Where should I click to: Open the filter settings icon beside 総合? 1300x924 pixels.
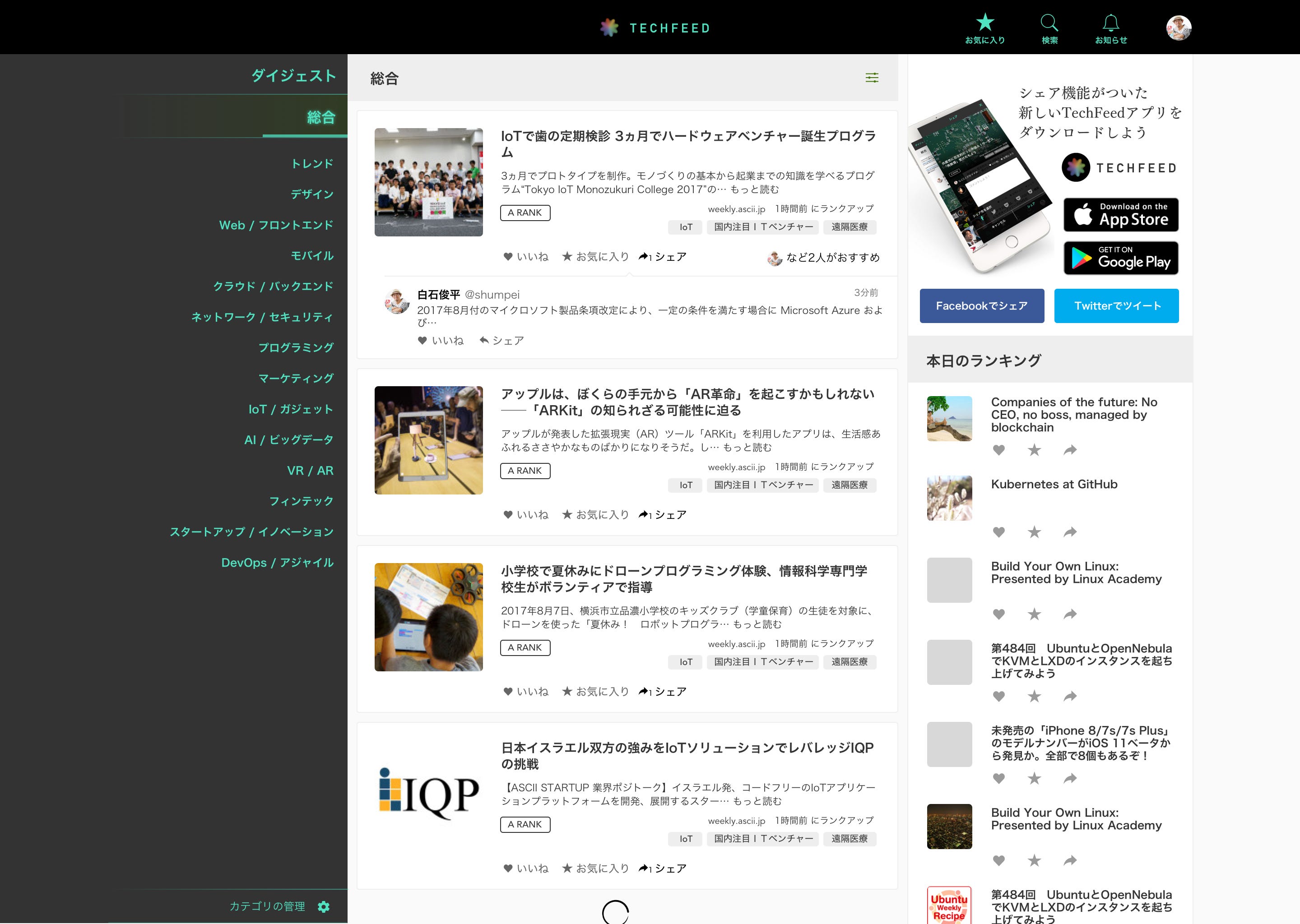[x=872, y=78]
